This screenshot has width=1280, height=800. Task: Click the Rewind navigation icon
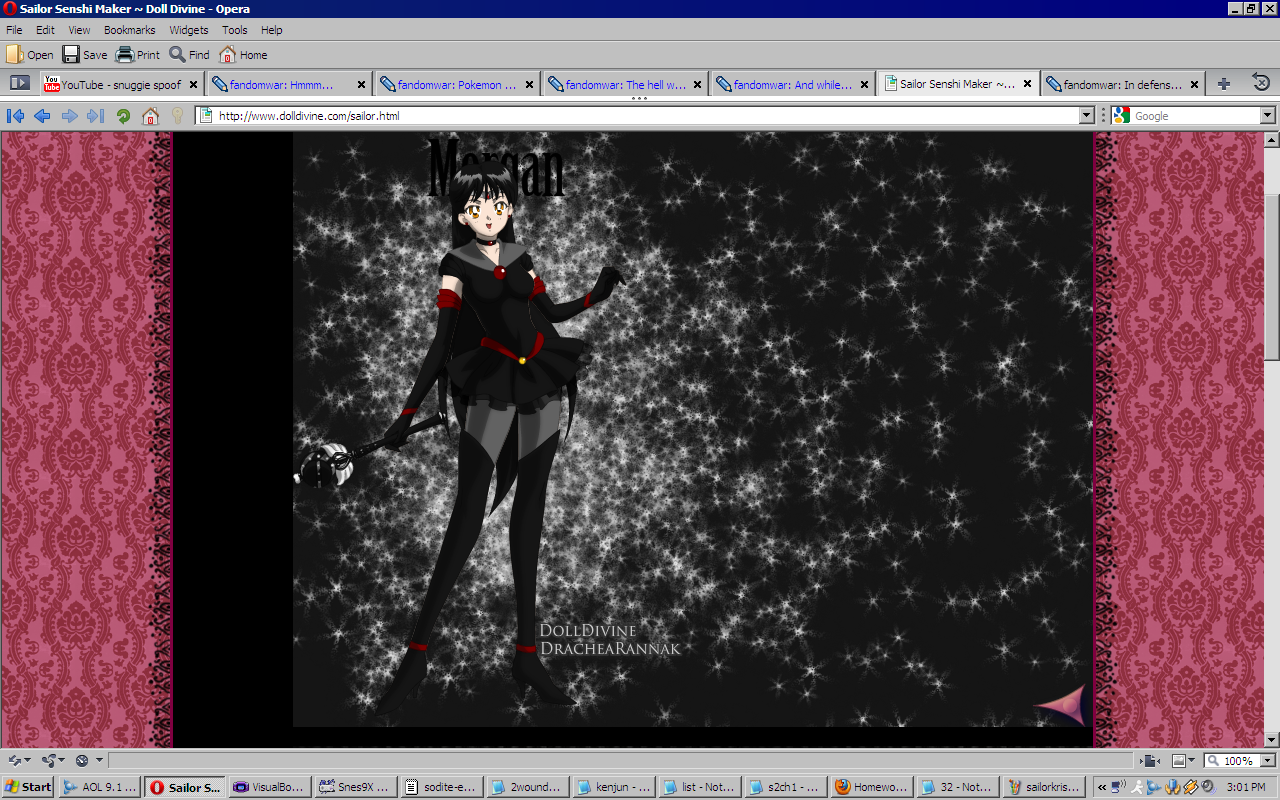(x=15, y=116)
